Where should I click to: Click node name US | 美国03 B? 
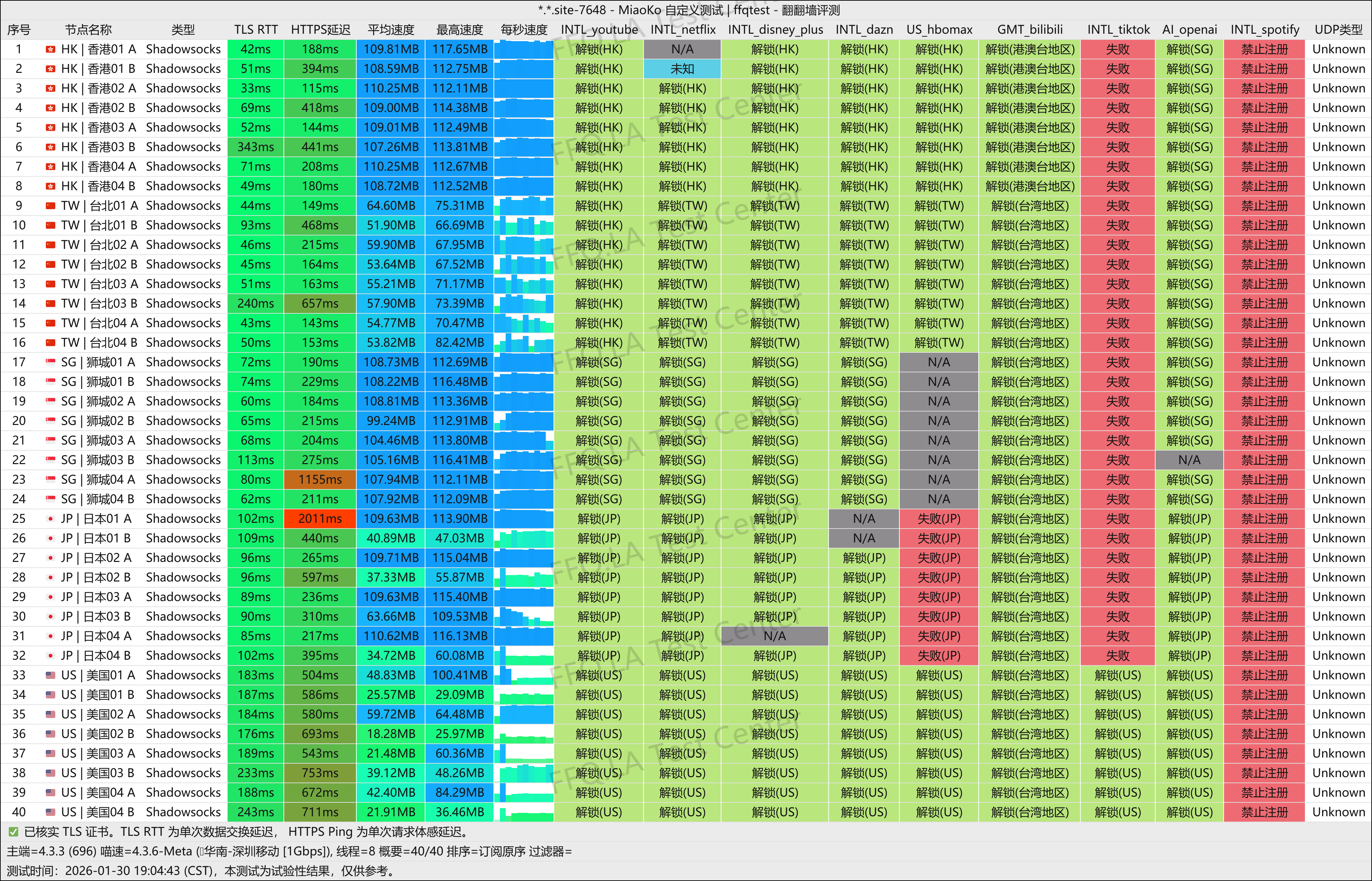(x=98, y=773)
